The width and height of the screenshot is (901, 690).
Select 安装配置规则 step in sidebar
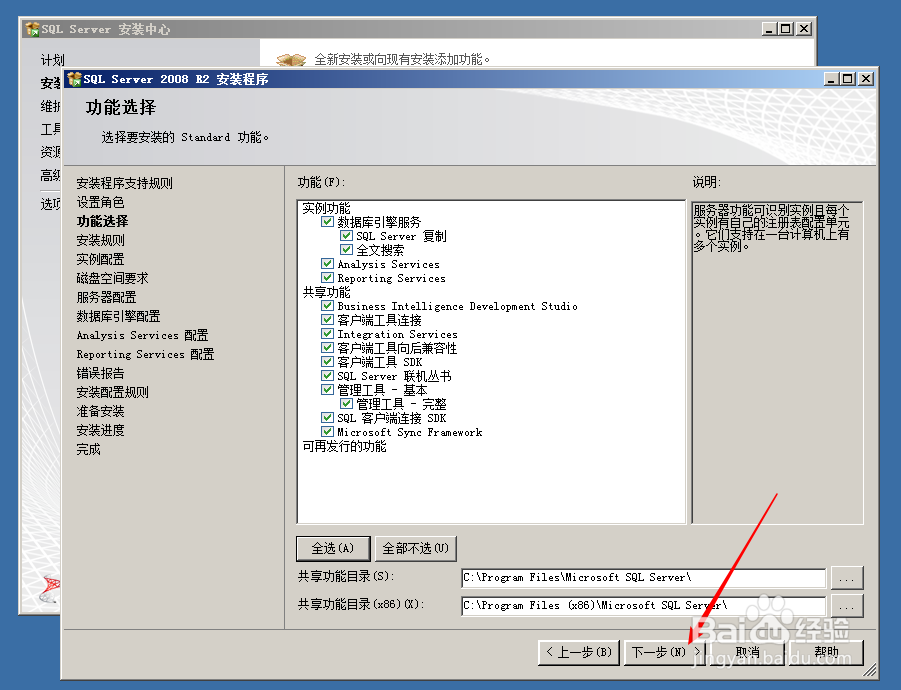[112, 392]
